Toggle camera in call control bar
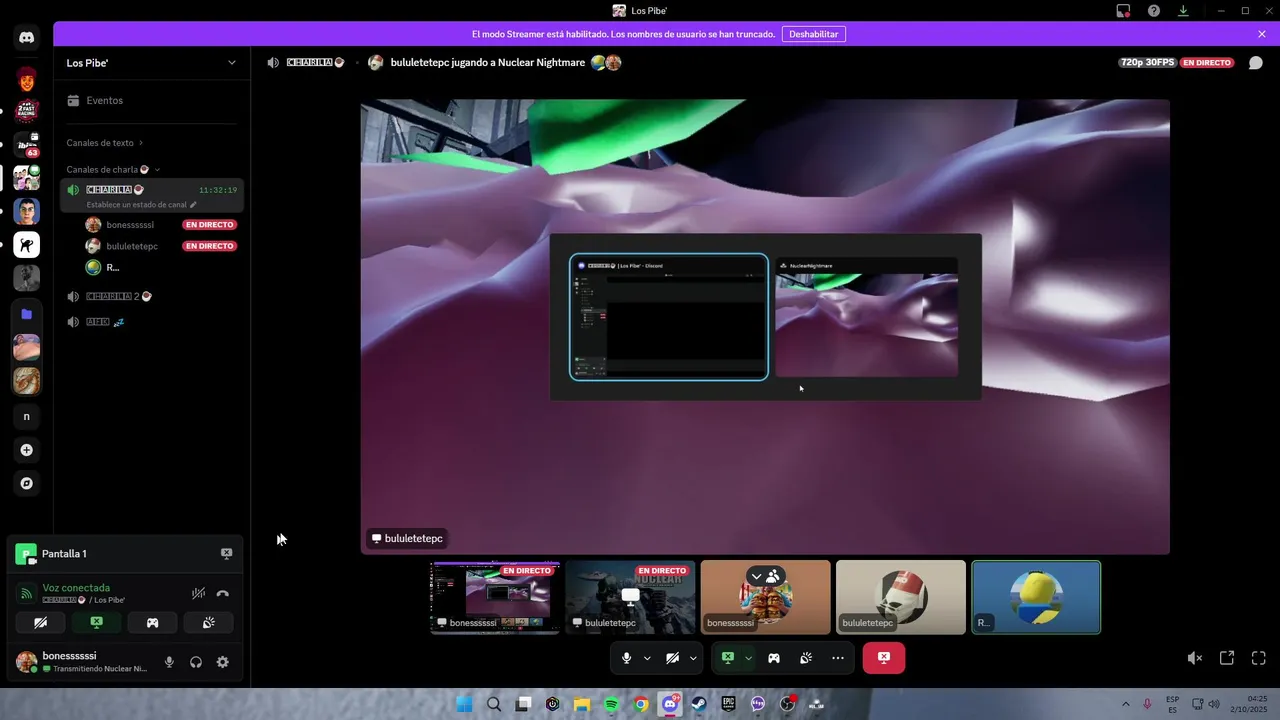 click(x=672, y=658)
